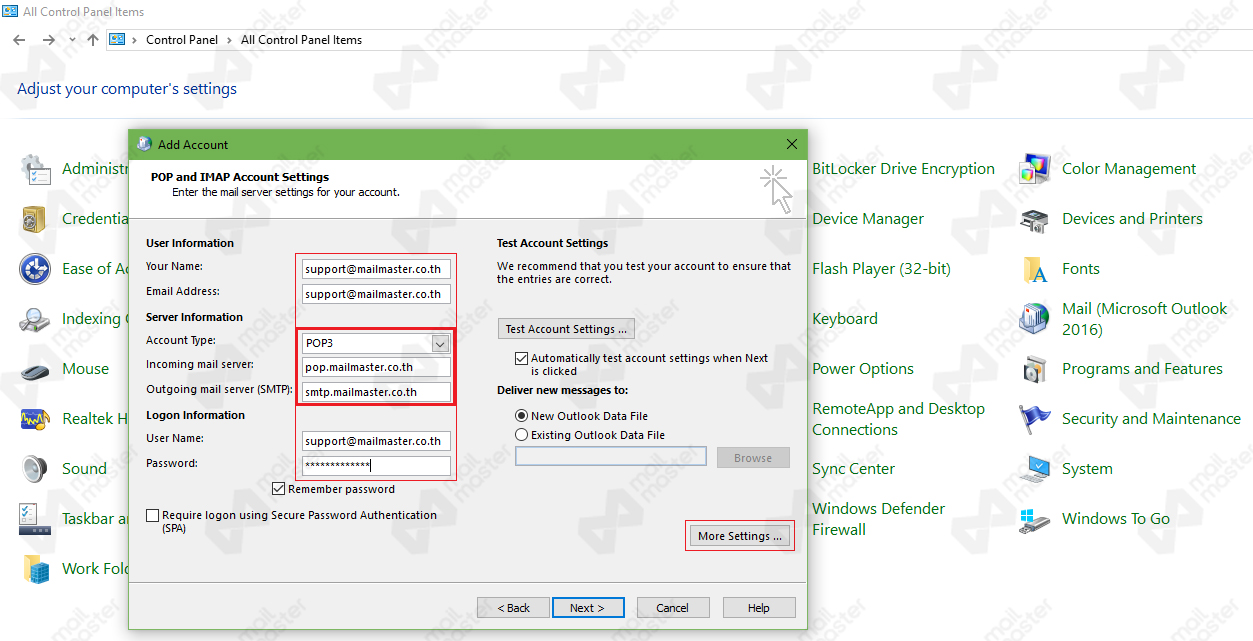Click the User Name input field
This screenshot has width=1253, height=641.
pos(377,441)
